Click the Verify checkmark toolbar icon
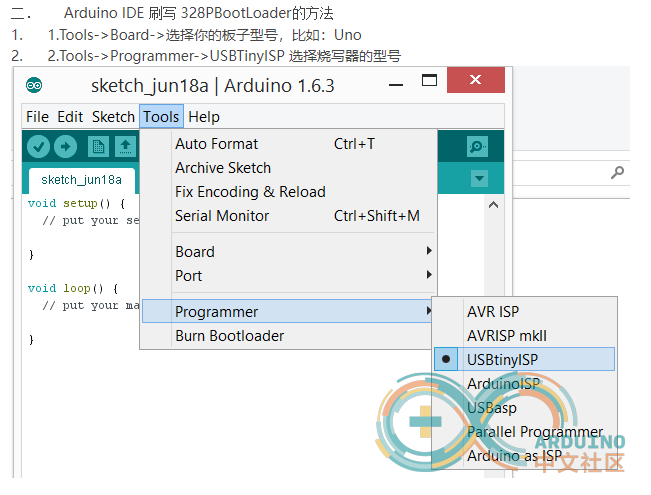Screen dimensions: 651x495 coord(39,147)
